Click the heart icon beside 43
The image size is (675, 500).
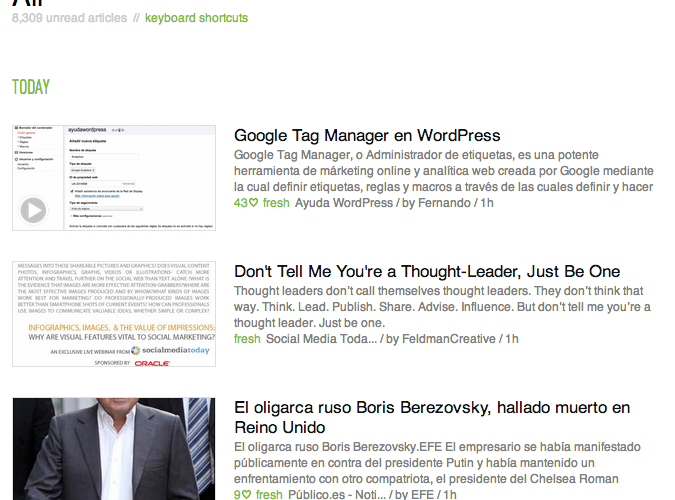[x=254, y=203]
